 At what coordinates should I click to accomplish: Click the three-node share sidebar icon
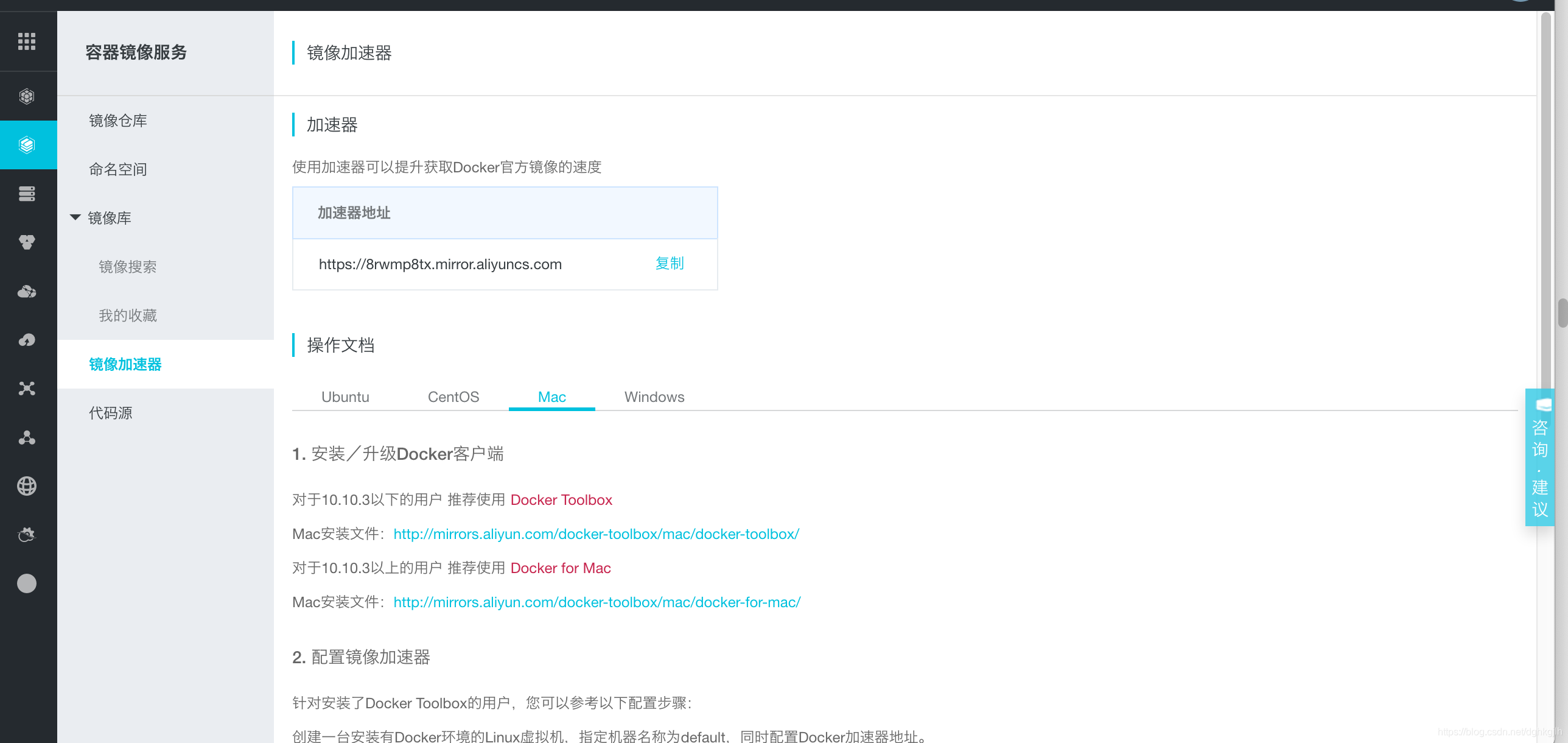click(27, 437)
